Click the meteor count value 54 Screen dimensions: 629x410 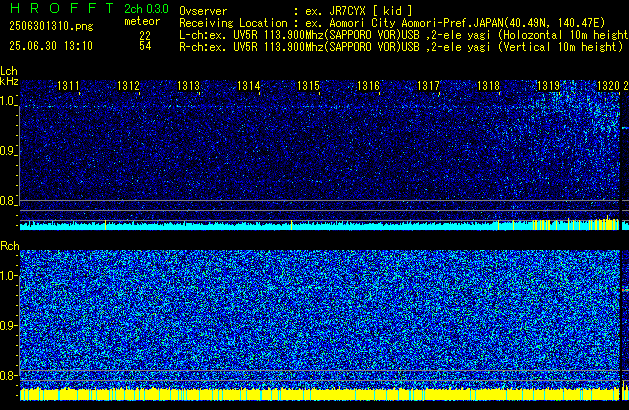pyautogui.click(x=145, y=46)
